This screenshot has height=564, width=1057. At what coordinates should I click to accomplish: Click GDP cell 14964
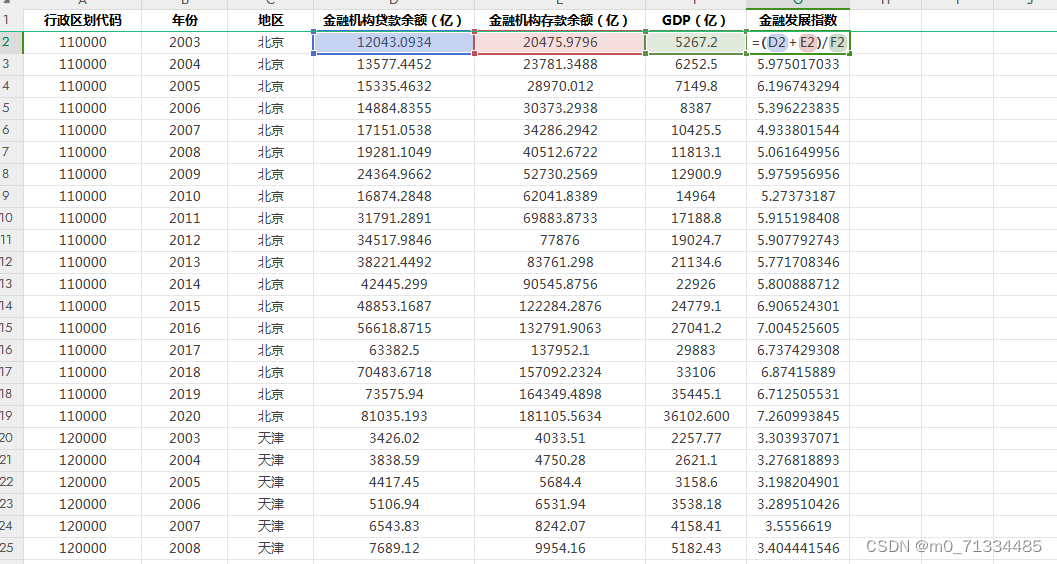(x=696, y=196)
